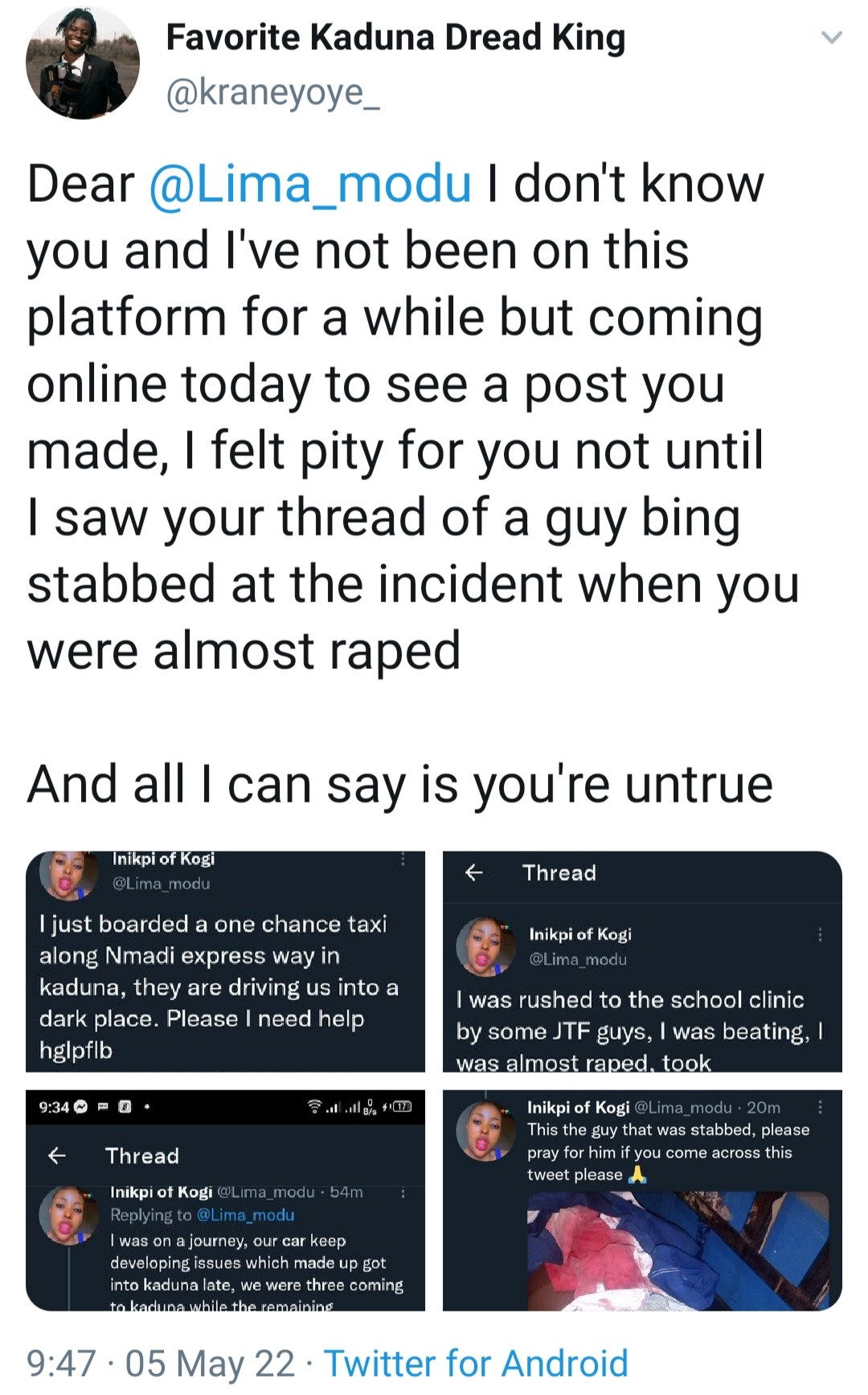The height and width of the screenshot is (1395, 868).
Task: Tap the three-dot menu on the 'one chance taxi' tweet
Action: (x=403, y=860)
